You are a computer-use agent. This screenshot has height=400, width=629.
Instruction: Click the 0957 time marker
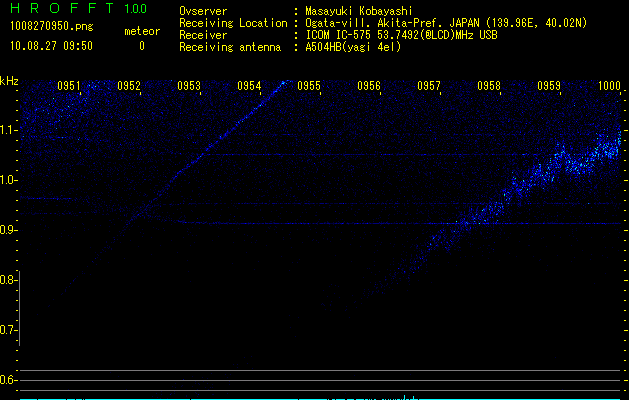[429, 86]
